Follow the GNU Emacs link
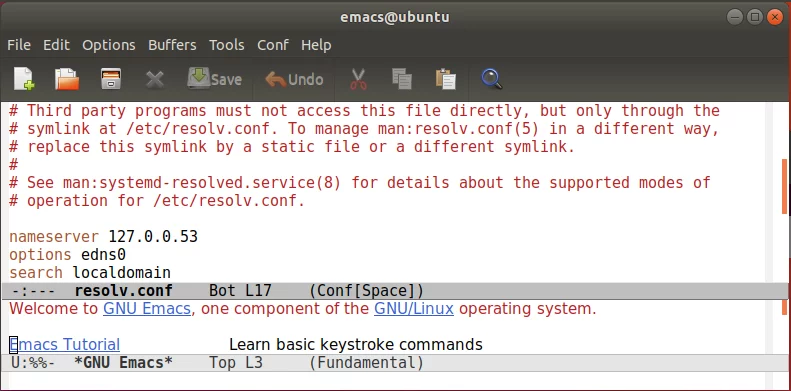 147,309
